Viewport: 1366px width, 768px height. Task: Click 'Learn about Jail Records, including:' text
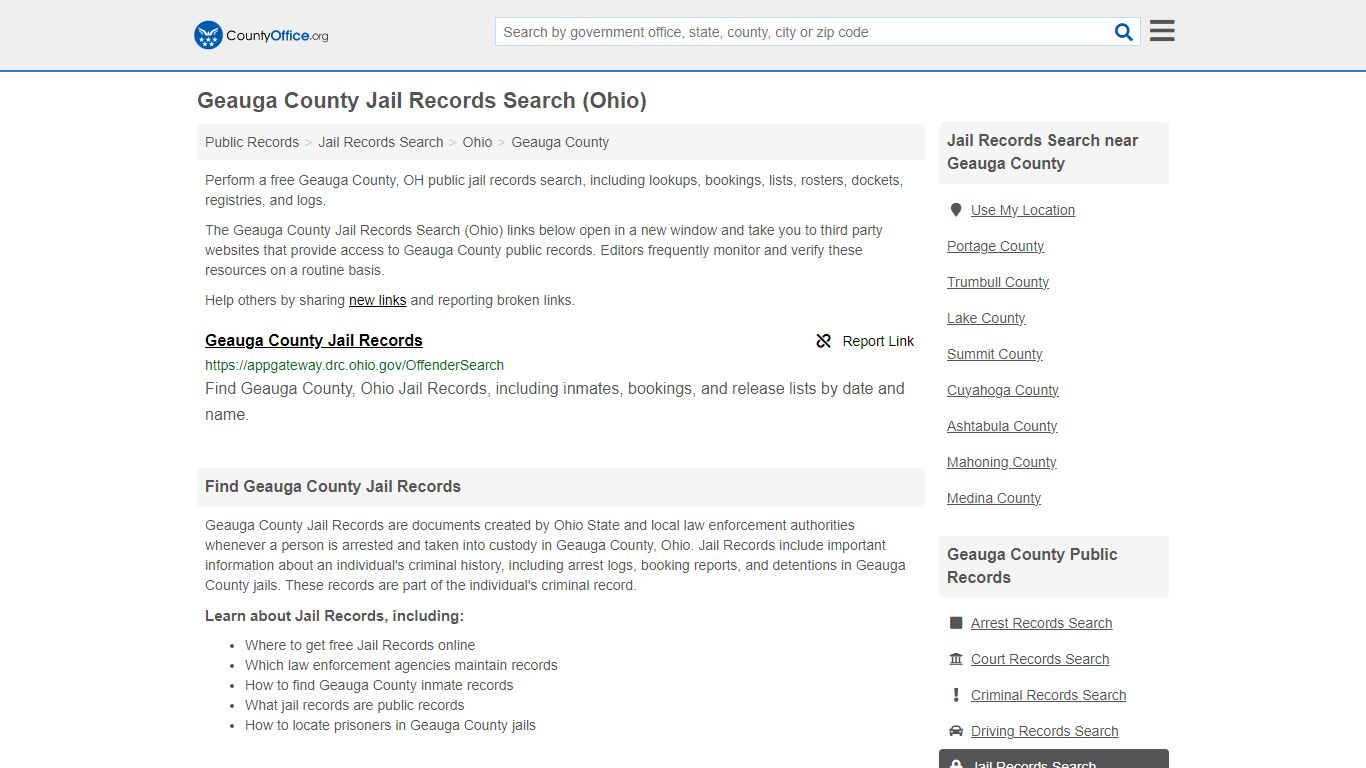click(x=334, y=616)
